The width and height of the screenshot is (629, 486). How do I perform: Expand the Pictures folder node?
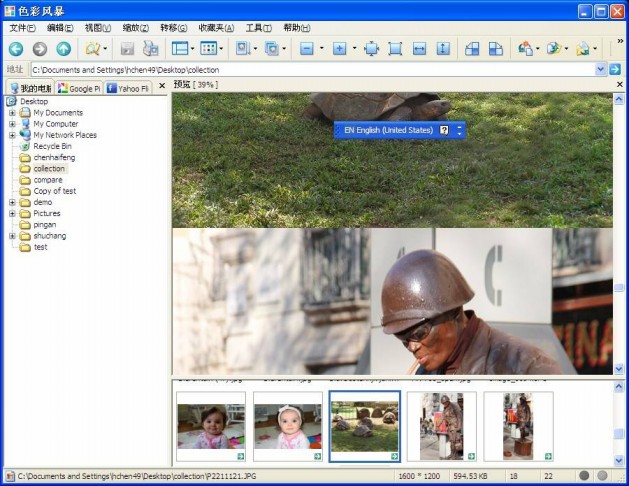[12, 213]
